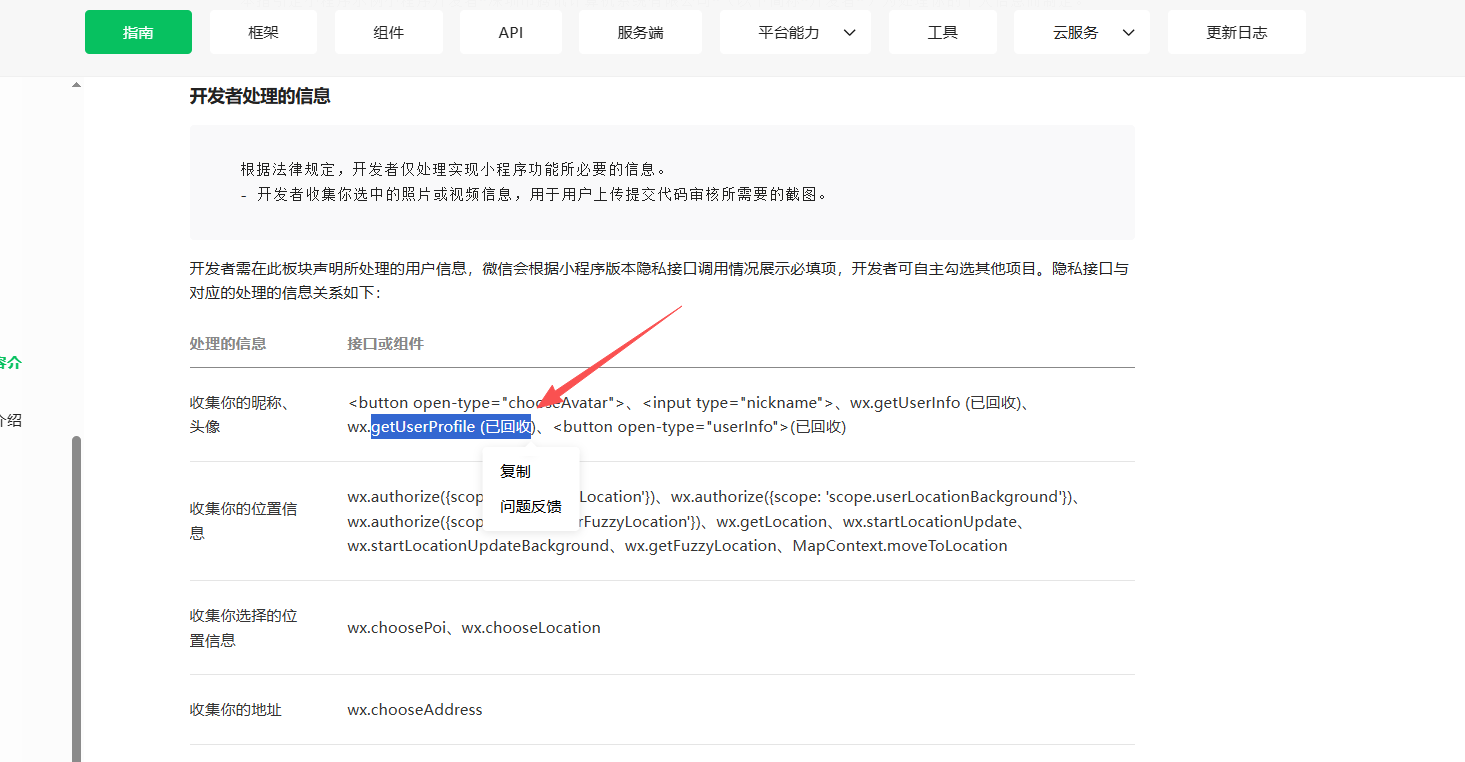Viewport: 1465px width, 762px height.
Task: Open the 服务端 documentation tab
Action: [640, 32]
